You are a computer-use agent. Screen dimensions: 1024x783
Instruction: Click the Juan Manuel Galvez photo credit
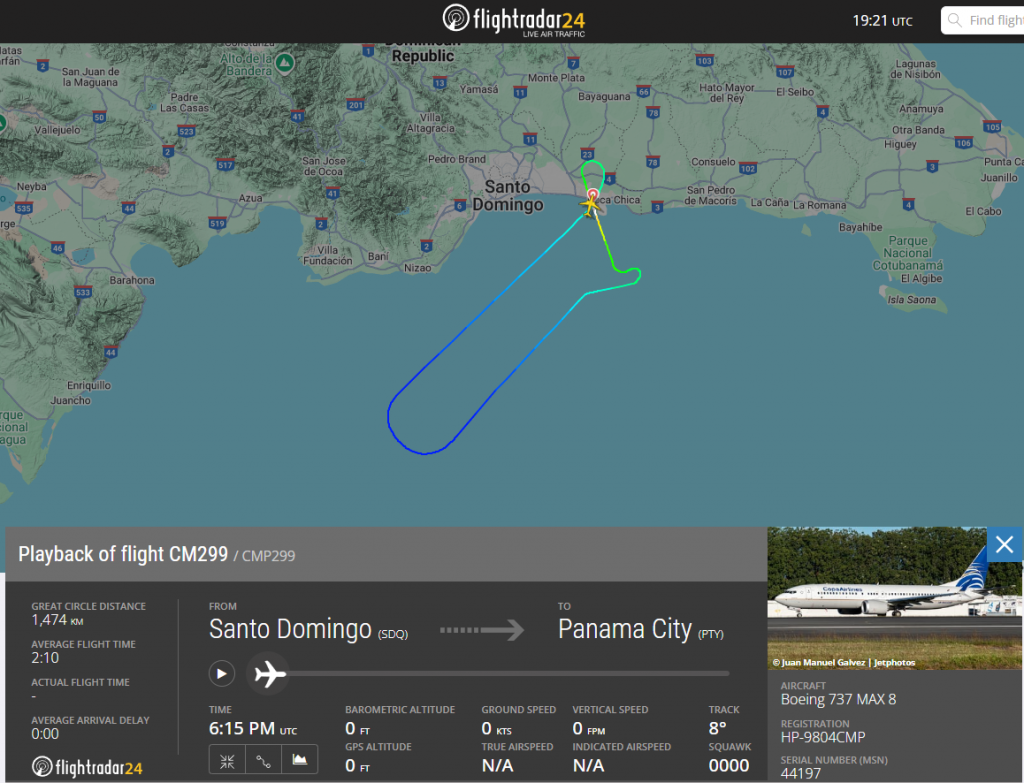click(843, 662)
